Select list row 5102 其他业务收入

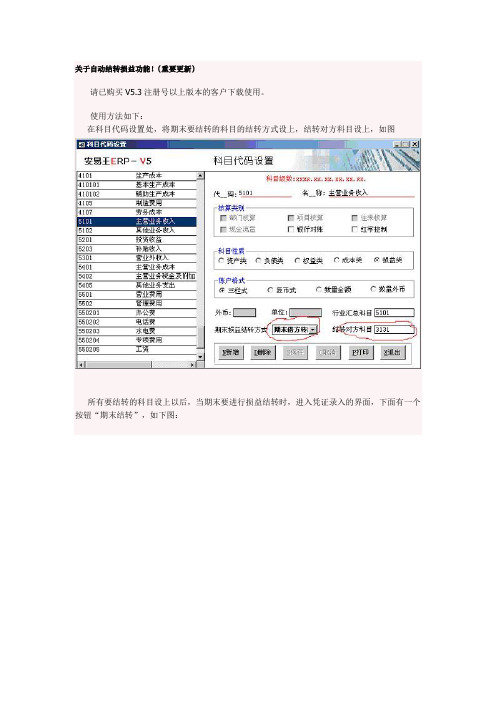137,231
